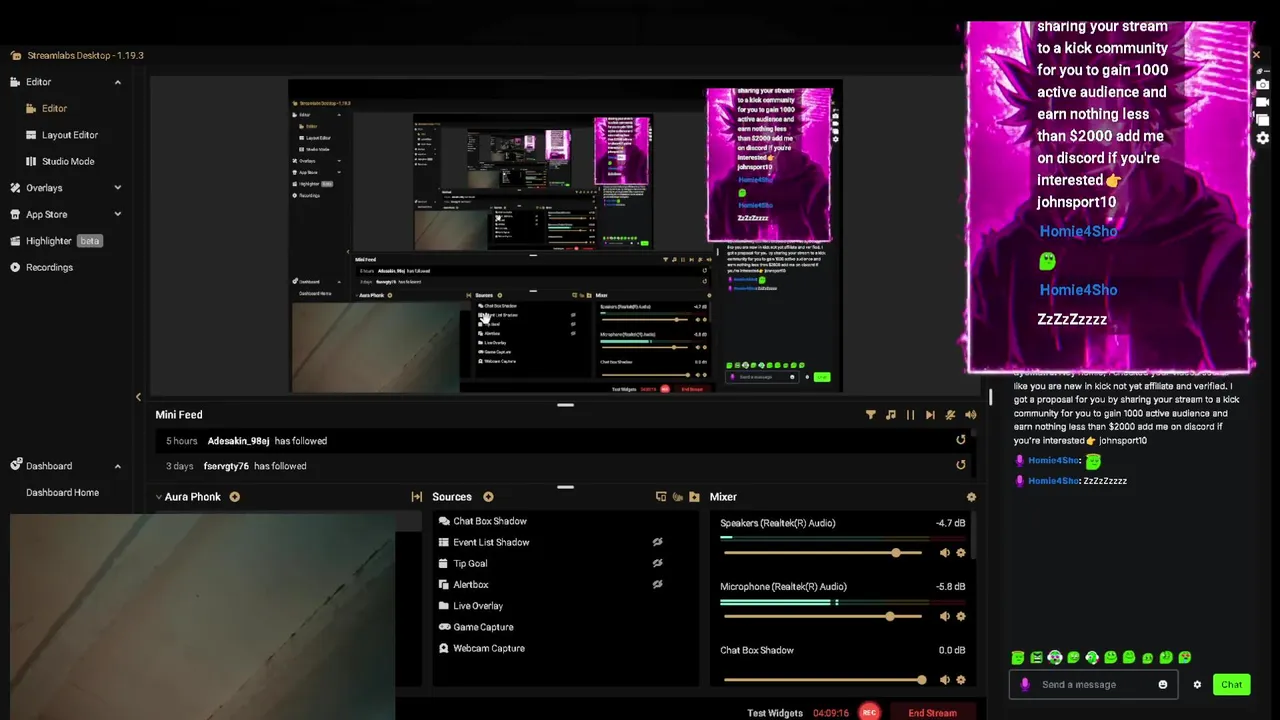Click the first icon right of Sources header
Screen dimensions: 1280x720
click(661, 497)
